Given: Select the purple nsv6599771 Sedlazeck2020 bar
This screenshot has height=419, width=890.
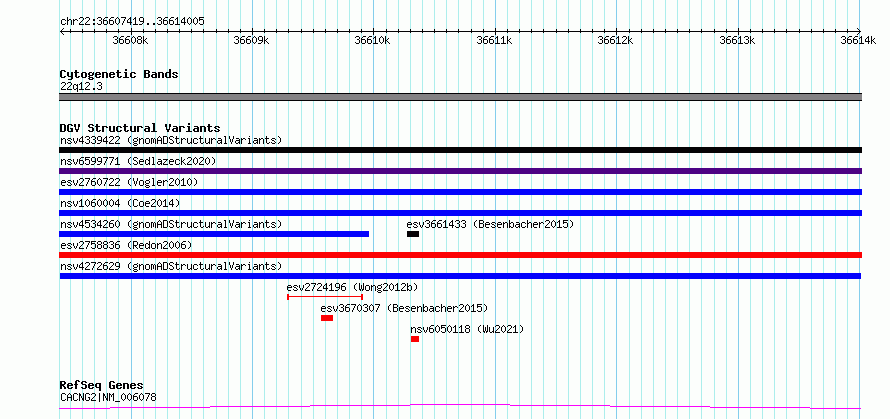Looking at the screenshot, I should click(x=460, y=171).
